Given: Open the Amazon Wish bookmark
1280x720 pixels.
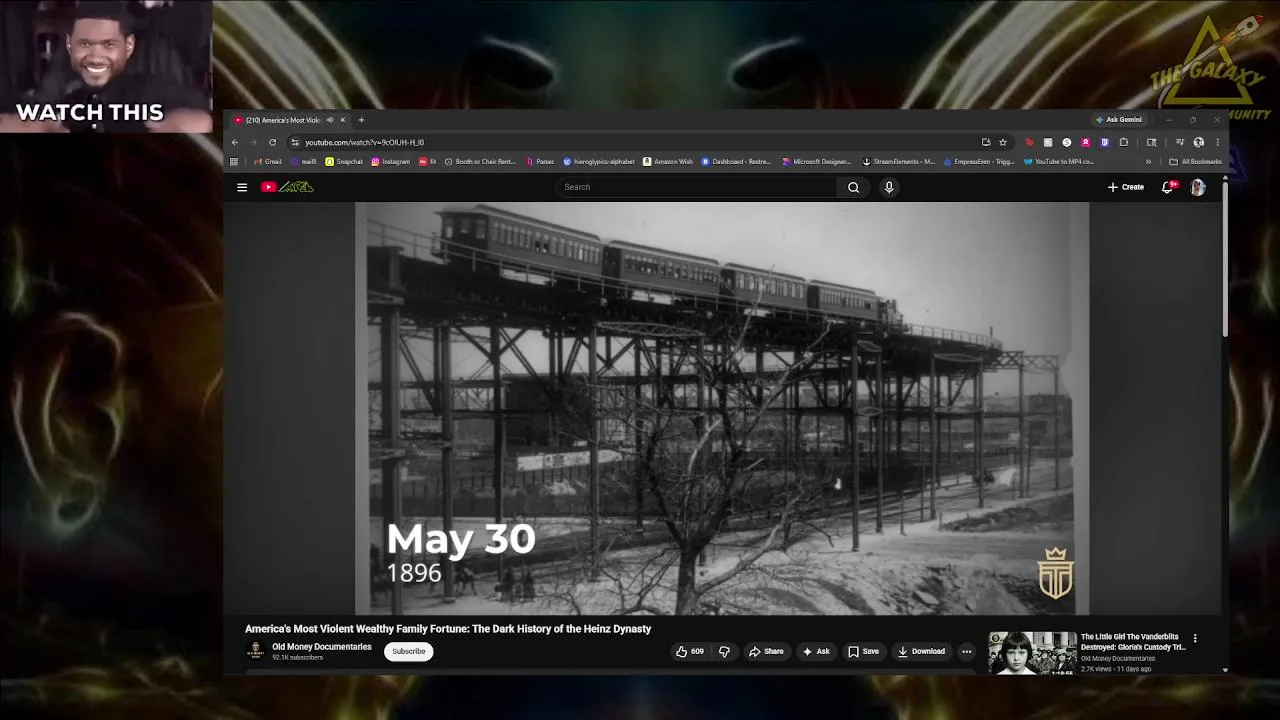Looking at the screenshot, I should [668, 162].
